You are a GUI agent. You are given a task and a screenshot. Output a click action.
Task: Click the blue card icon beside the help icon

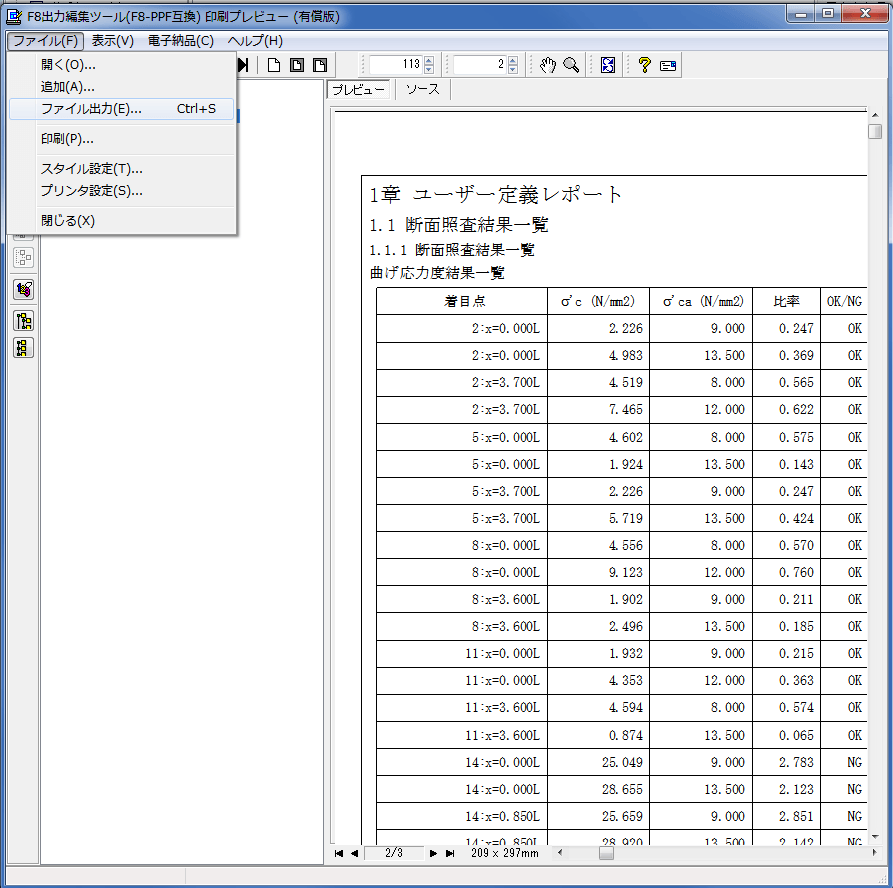tap(668, 66)
